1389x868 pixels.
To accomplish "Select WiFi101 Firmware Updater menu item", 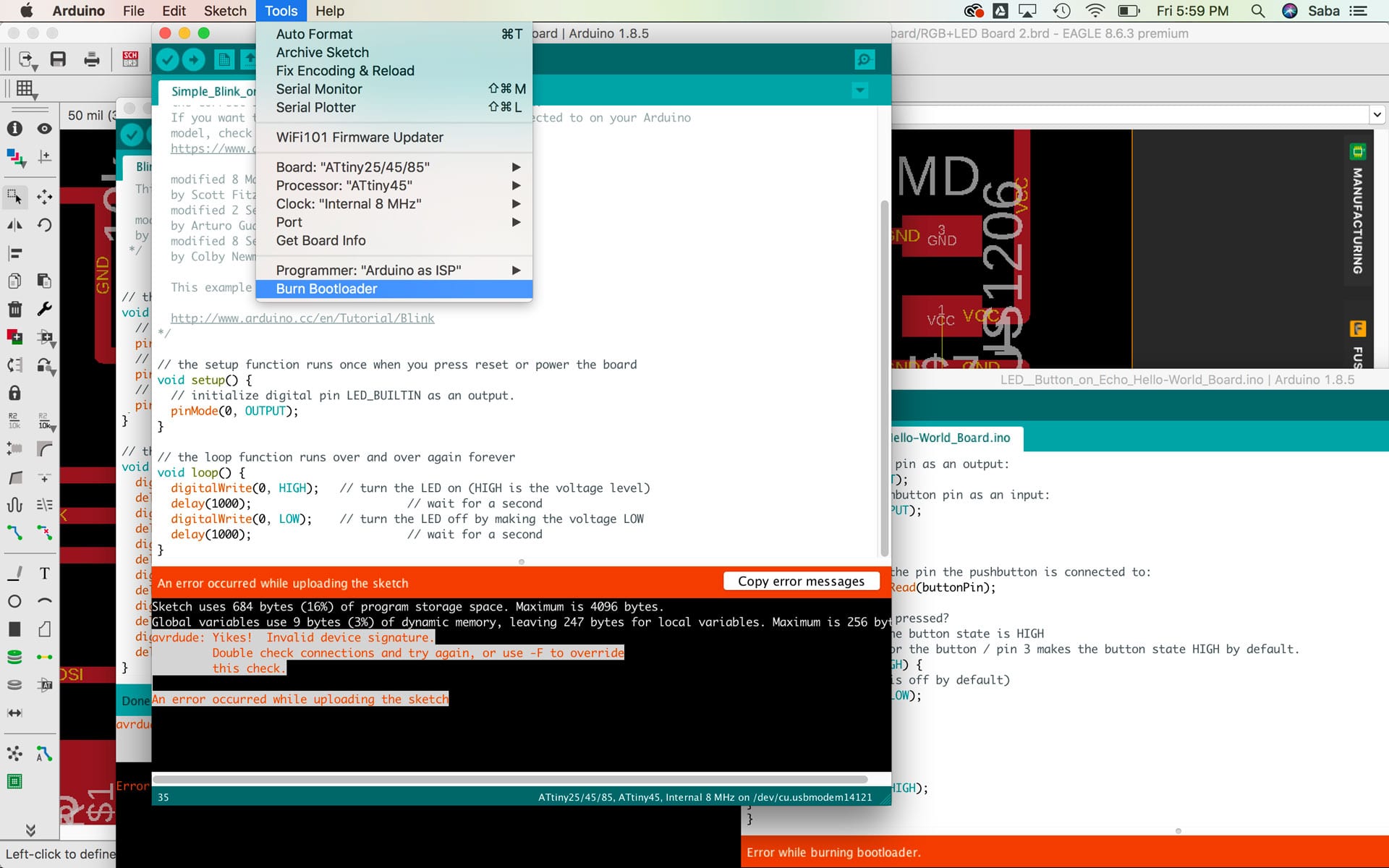I will coord(394,137).
